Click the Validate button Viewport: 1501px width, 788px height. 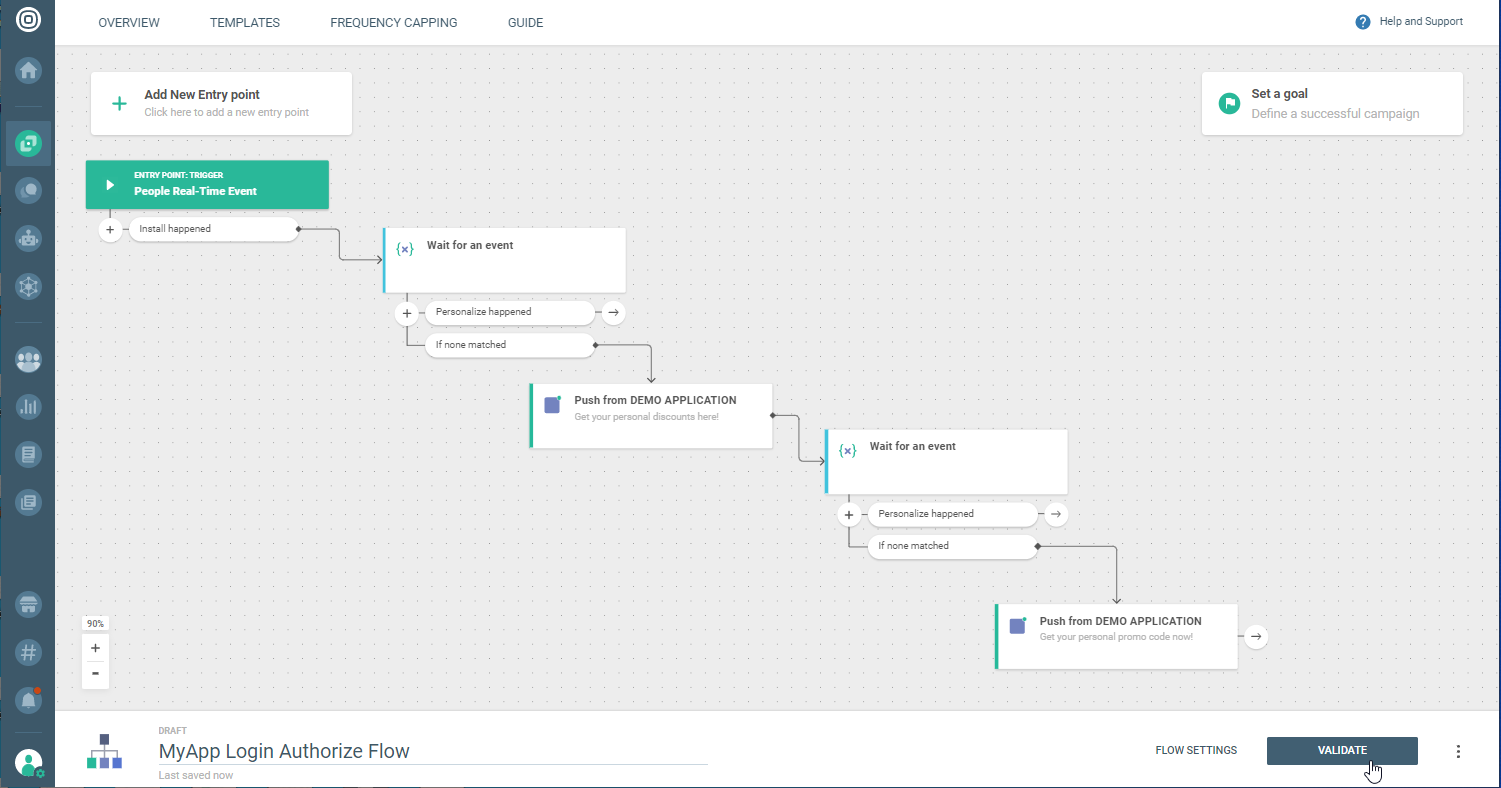pos(1341,751)
